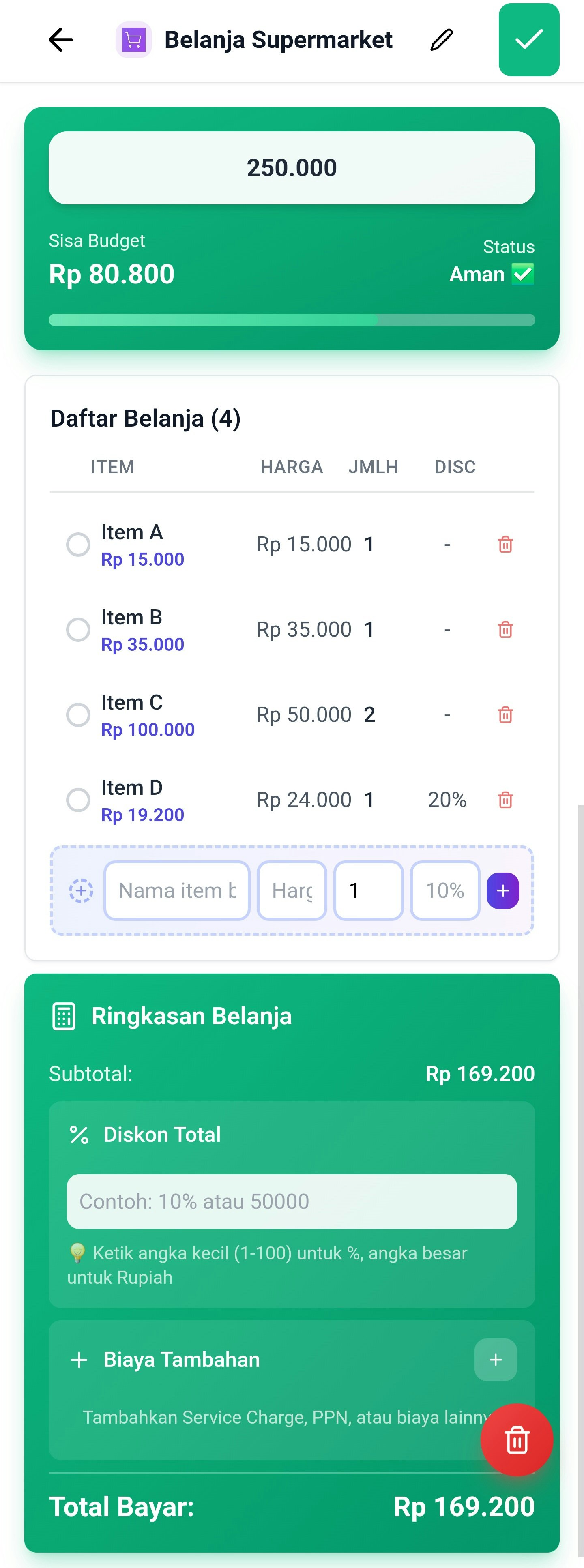This screenshot has width=584, height=1568.
Task: Check off Item C radio circle
Action: click(78, 714)
